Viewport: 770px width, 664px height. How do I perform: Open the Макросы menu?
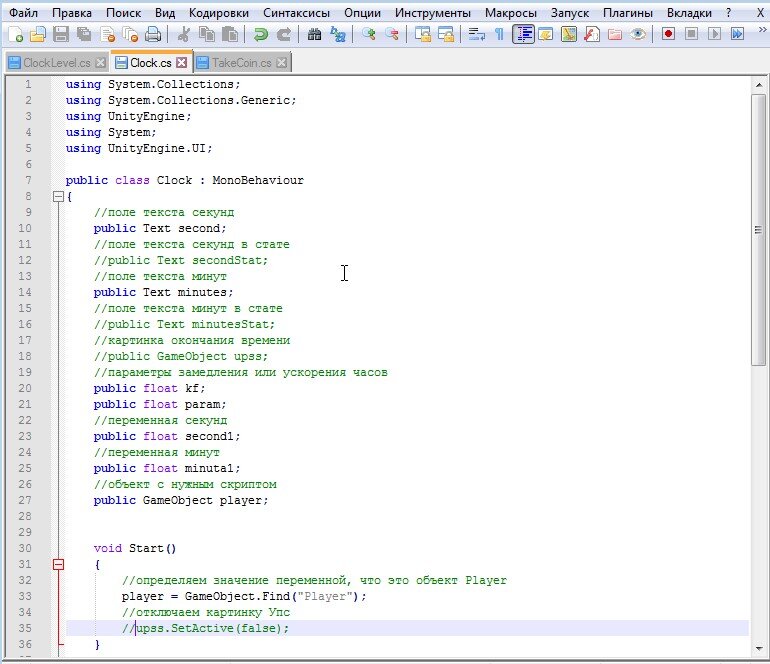point(511,13)
